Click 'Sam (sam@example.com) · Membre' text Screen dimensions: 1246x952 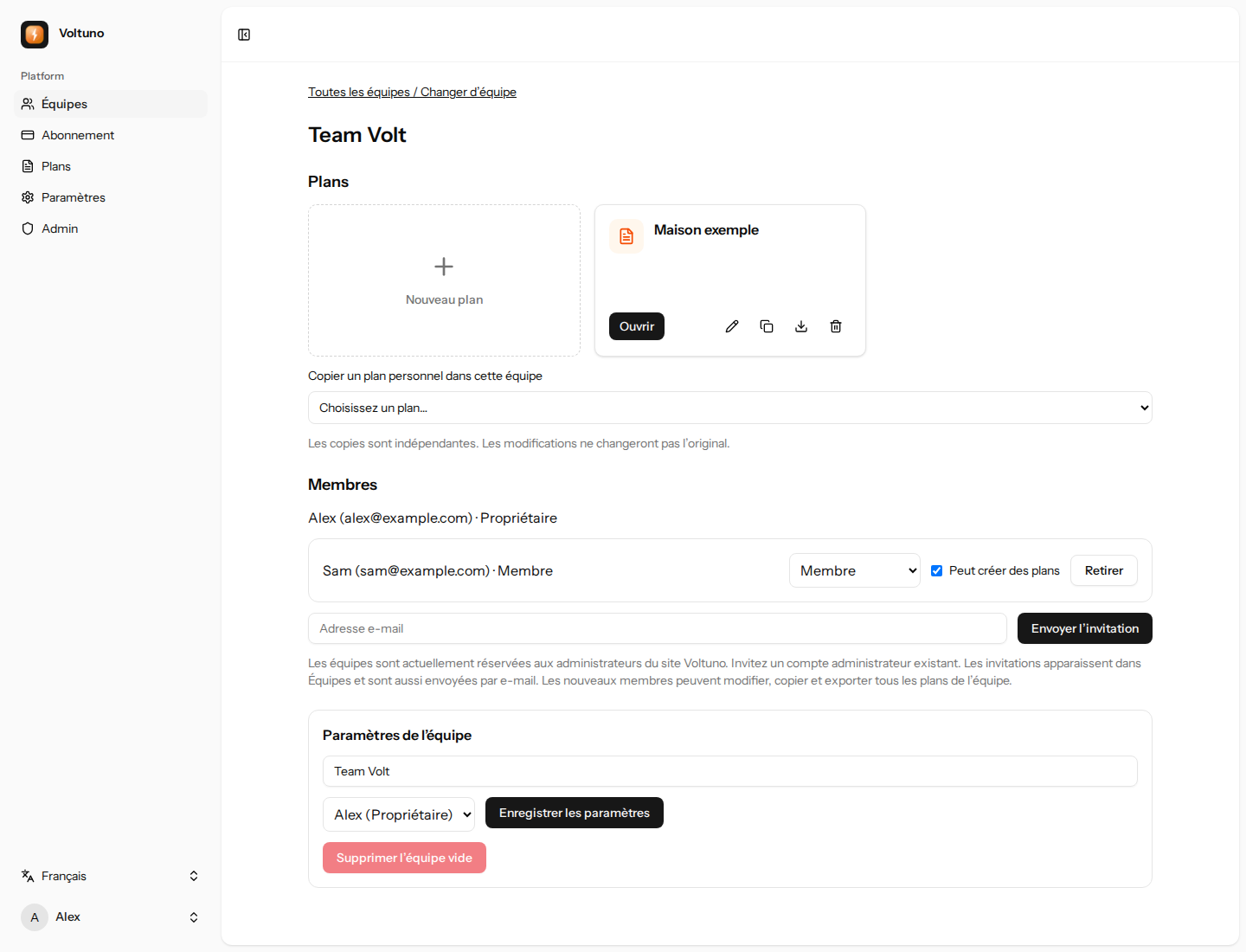[438, 570]
